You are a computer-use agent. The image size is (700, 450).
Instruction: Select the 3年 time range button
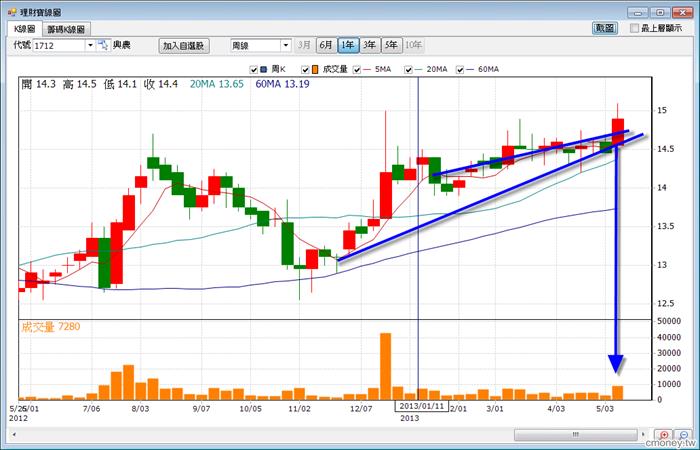(x=370, y=46)
